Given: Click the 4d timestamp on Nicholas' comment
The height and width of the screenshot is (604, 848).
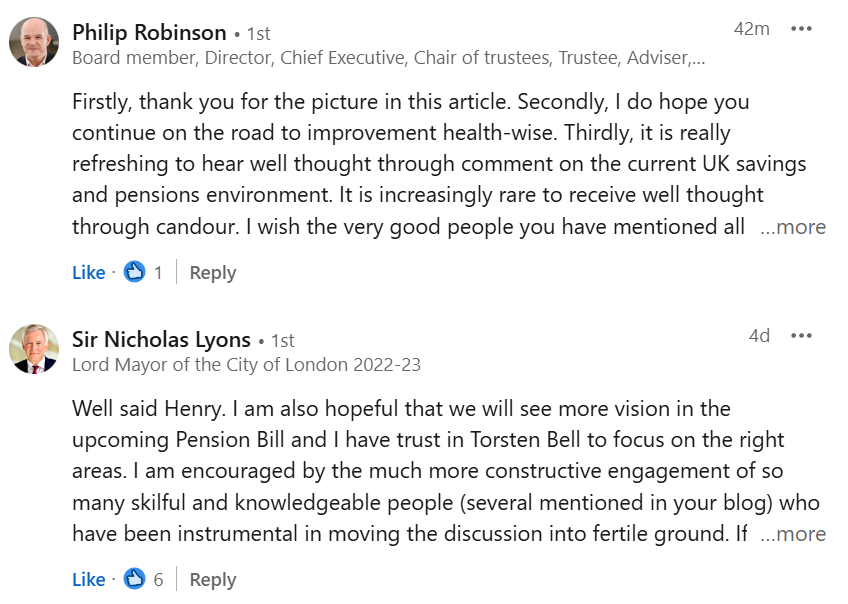Looking at the screenshot, I should point(759,336).
